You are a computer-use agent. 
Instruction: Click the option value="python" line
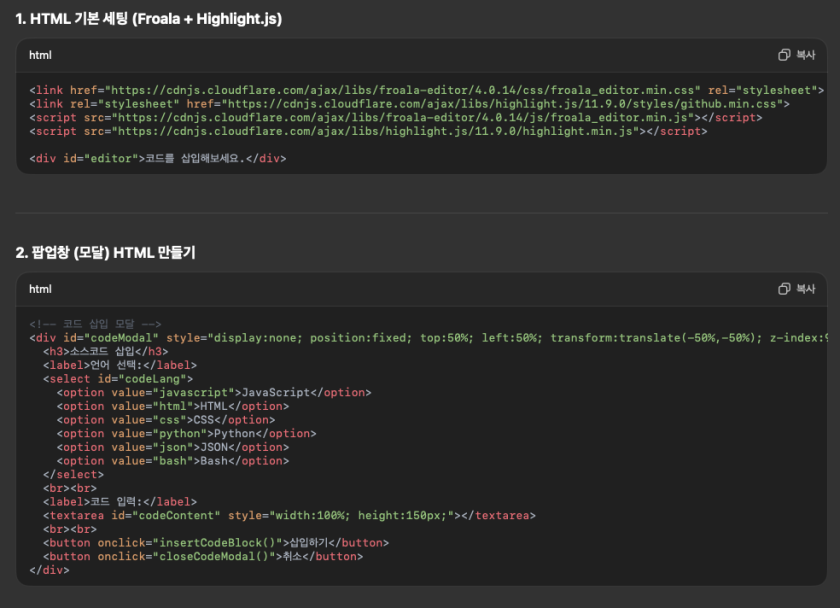coord(186,433)
